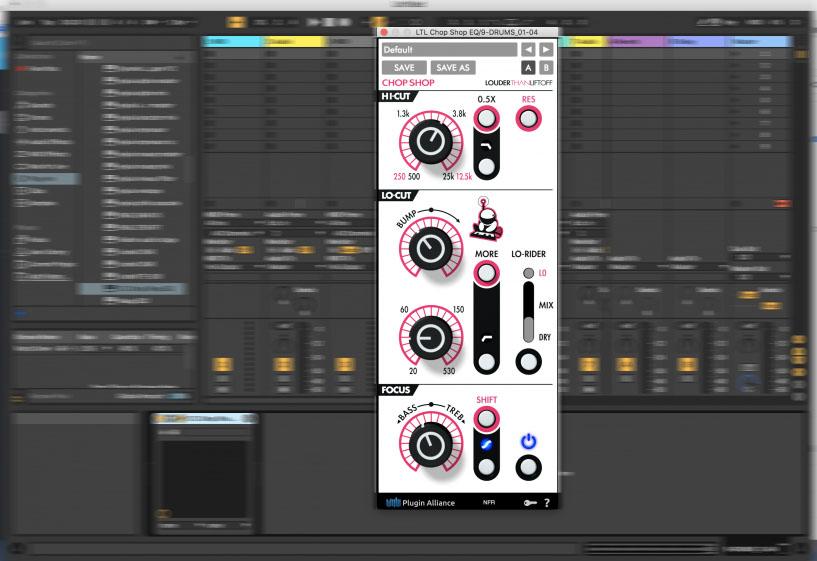Image resolution: width=817 pixels, height=561 pixels.
Task: Click the blue Focus power icon
Action: click(x=528, y=440)
